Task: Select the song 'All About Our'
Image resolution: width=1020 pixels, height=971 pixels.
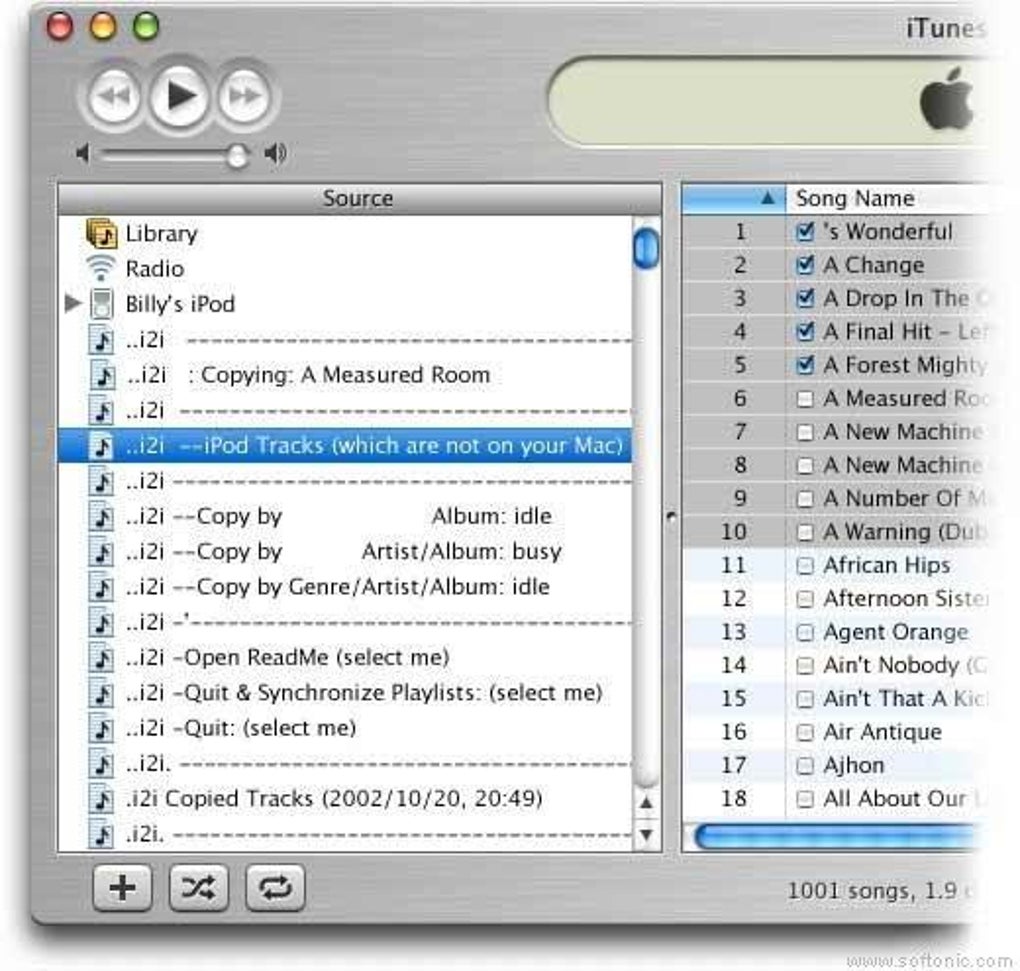Action: [904, 799]
